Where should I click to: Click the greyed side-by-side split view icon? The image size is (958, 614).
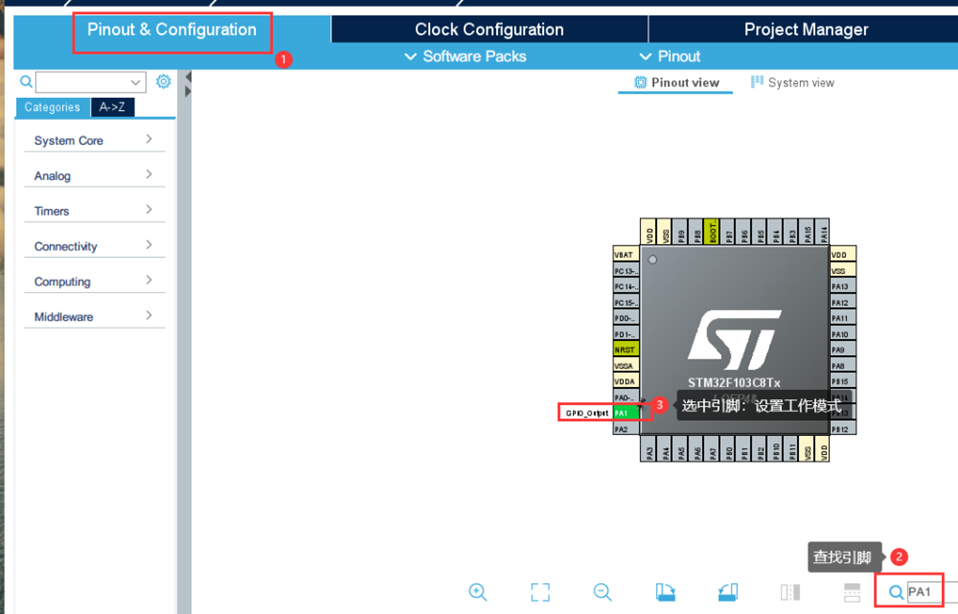click(790, 592)
